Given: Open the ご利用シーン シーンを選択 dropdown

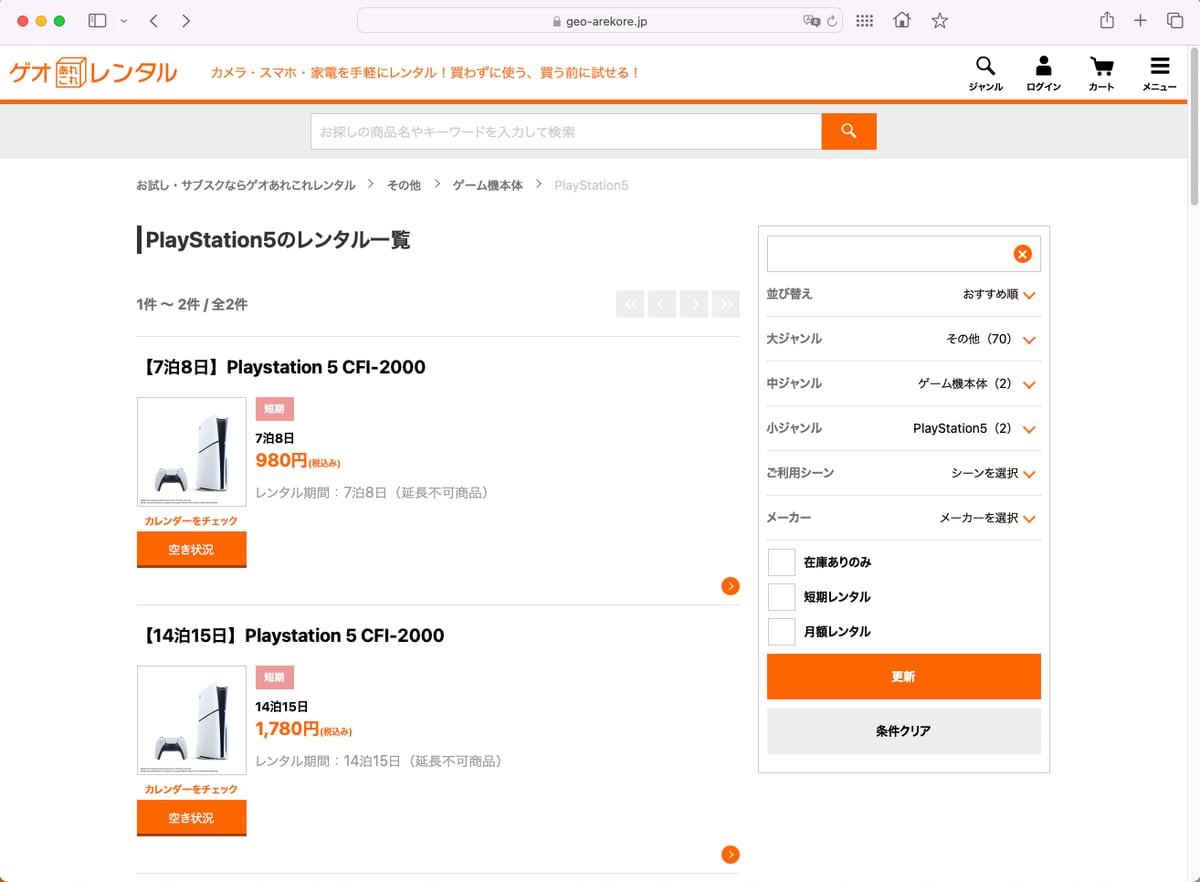Looking at the screenshot, I should [x=904, y=473].
